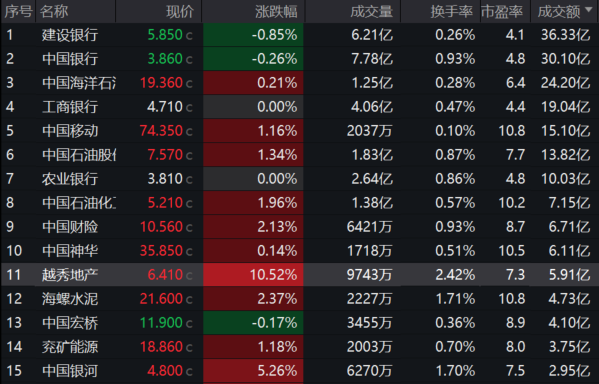Click price 18.860 of 兖矿能源
Viewport: 599px width, 384px height.
click(x=161, y=347)
